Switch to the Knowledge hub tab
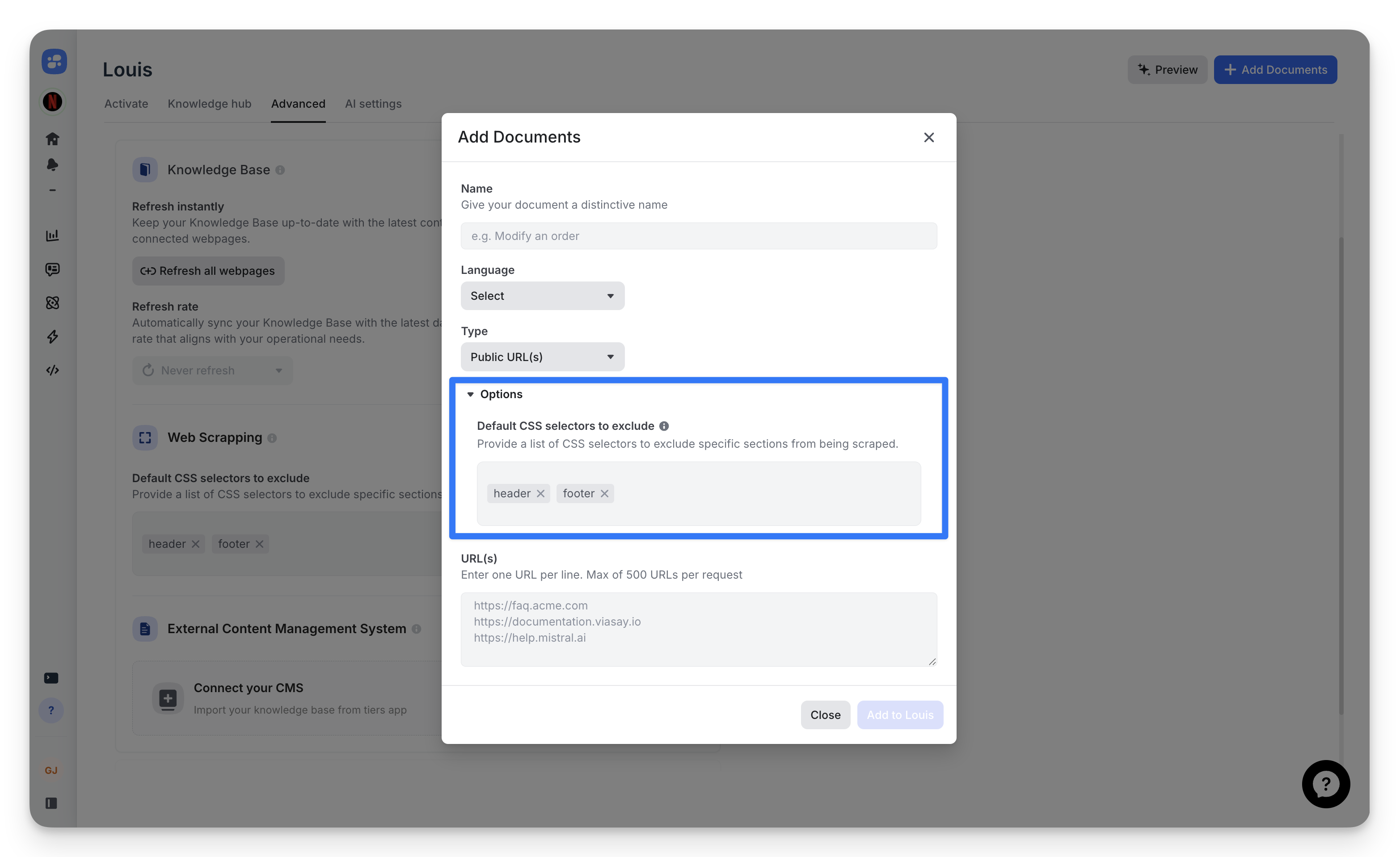1400x857 pixels. tap(209, 104)
